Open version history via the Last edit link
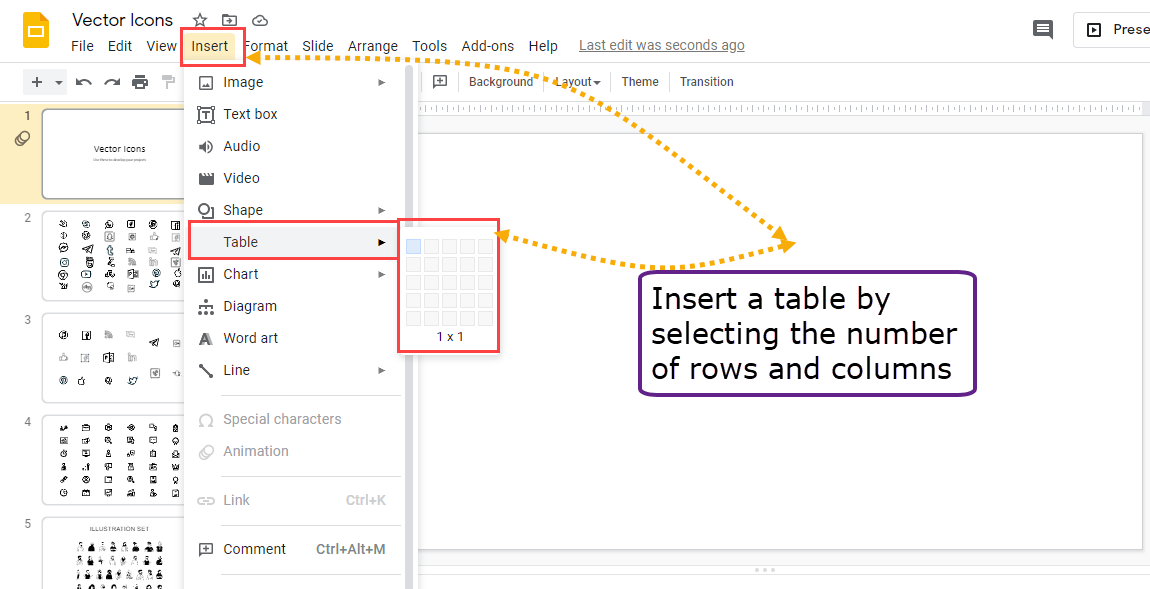 661,45
